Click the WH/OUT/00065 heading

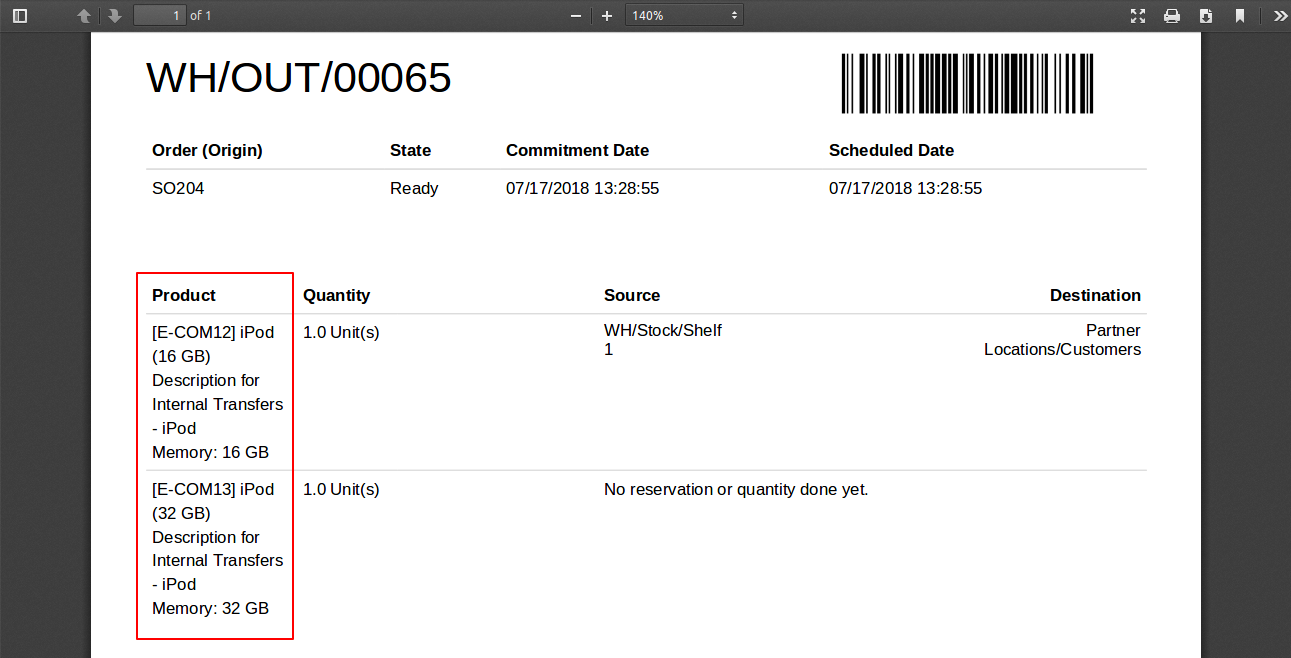[299, 77]
